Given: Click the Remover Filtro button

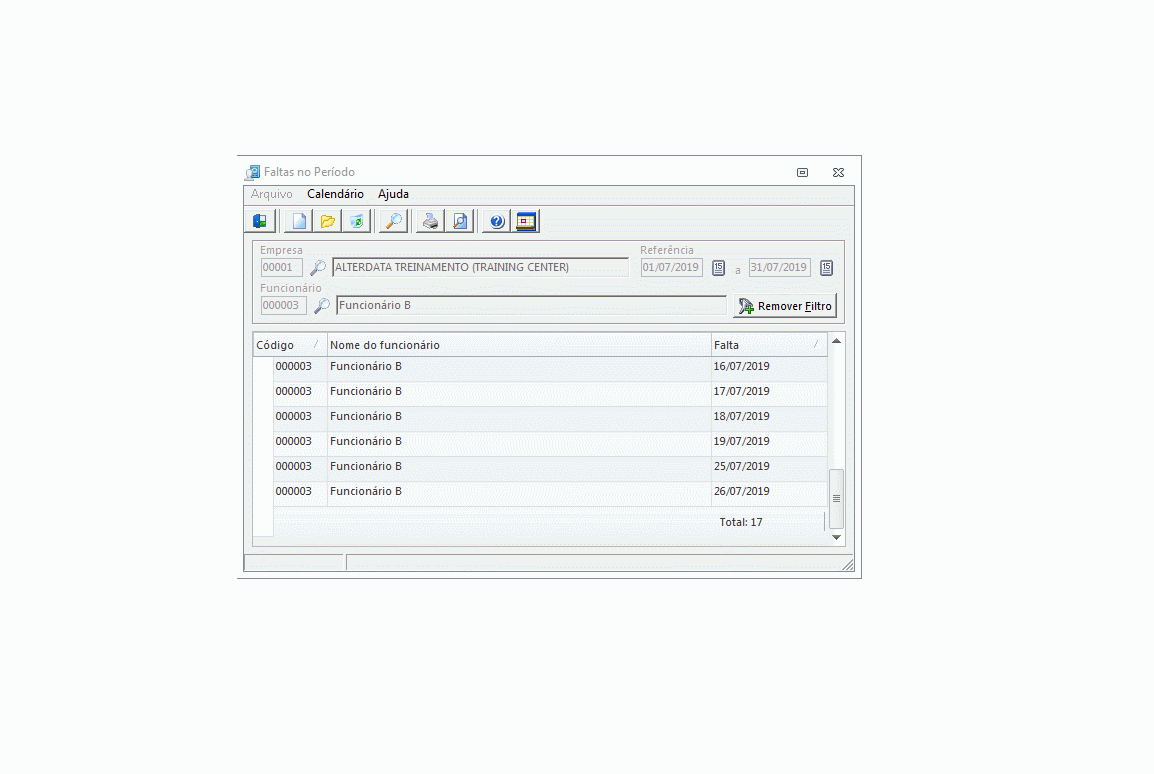Looking at the screenshot, I should pos(785,306).
